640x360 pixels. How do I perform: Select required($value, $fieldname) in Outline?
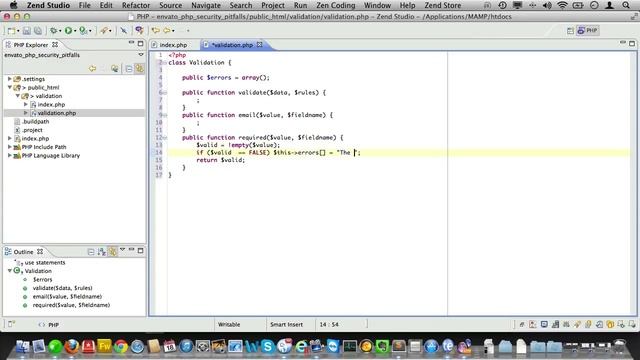71,305
